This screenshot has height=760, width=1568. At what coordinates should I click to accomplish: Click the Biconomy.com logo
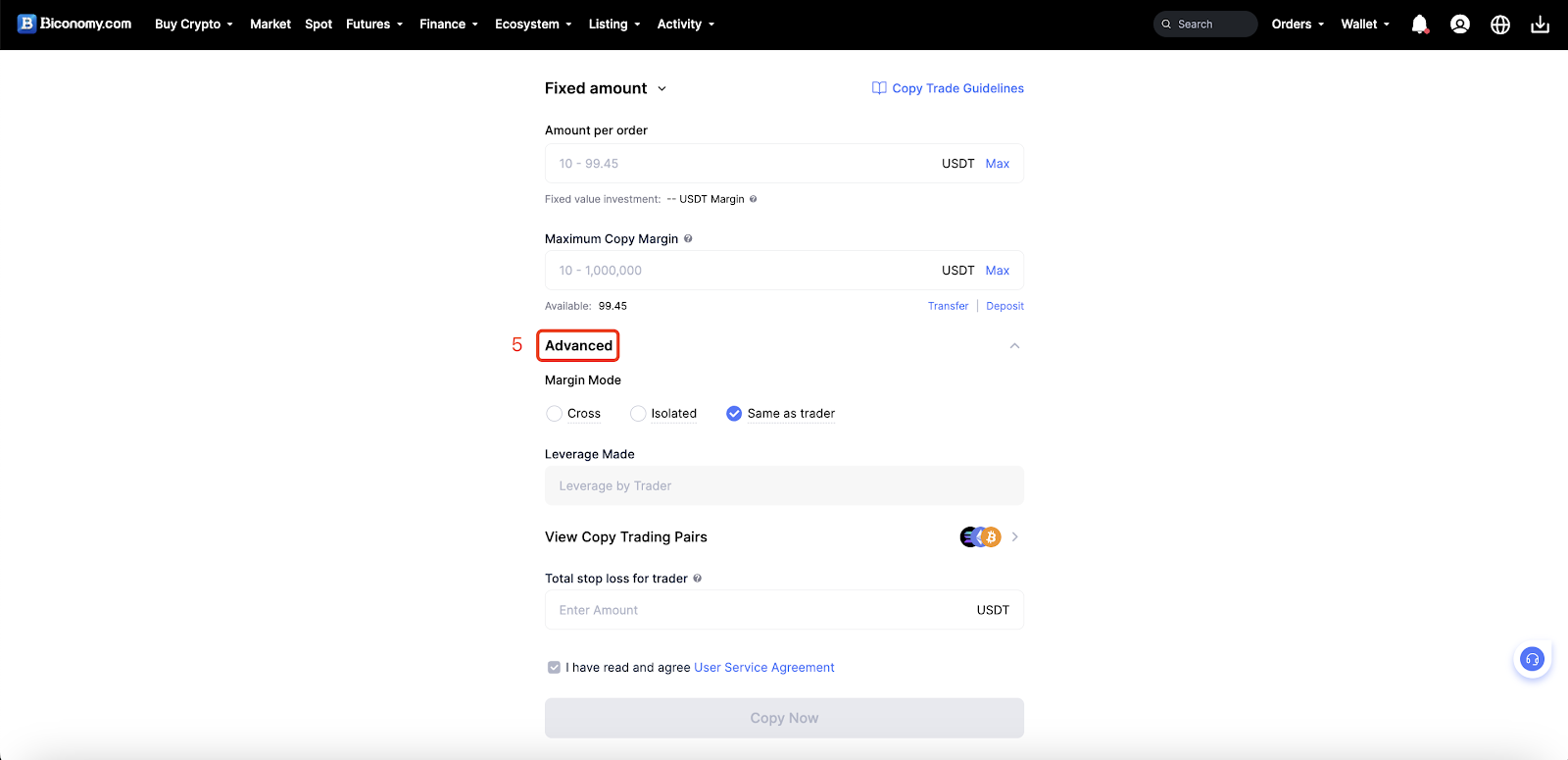point(74,24)
